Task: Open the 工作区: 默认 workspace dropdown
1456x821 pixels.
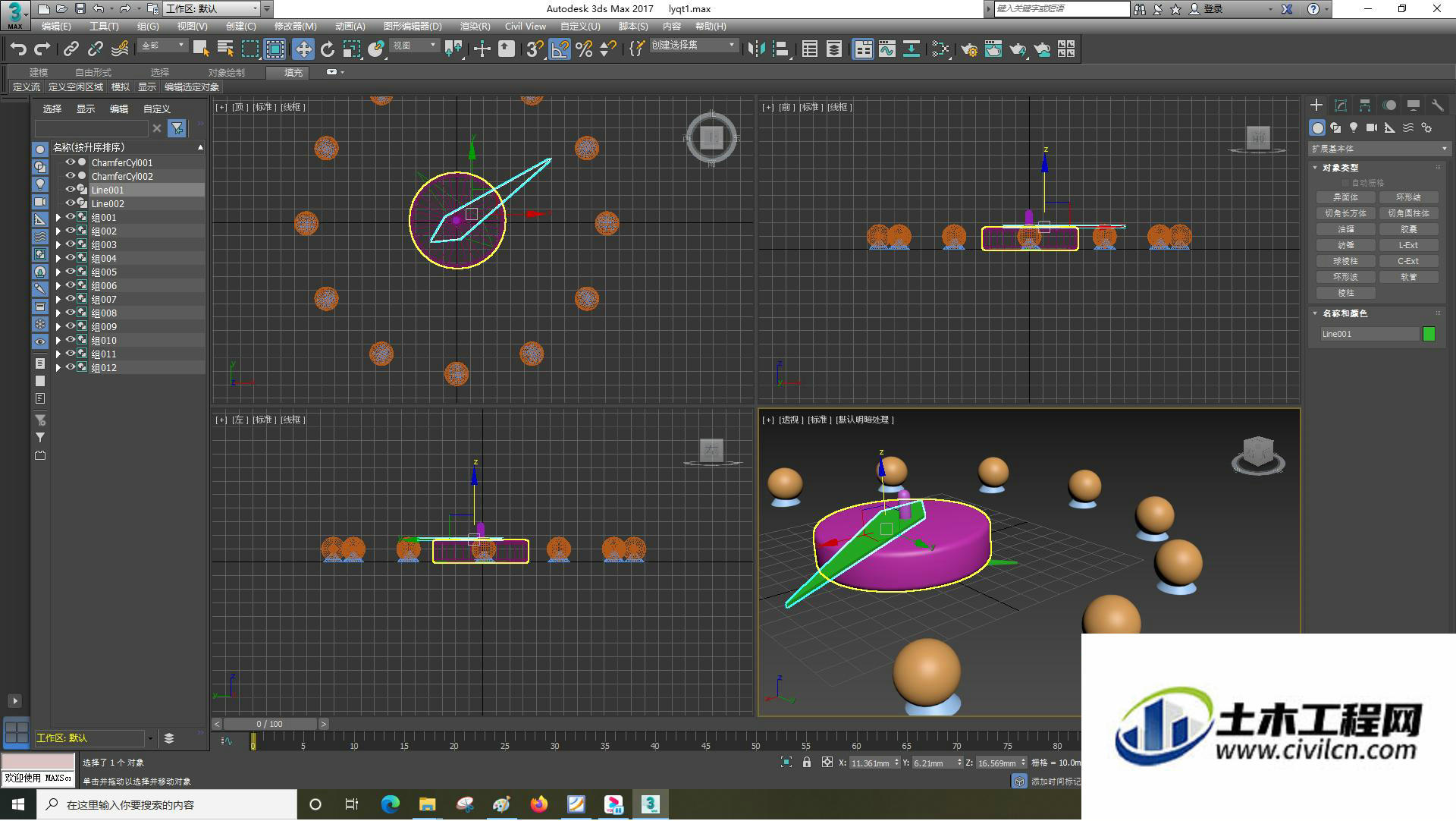Action: click(x=212, y=9)
